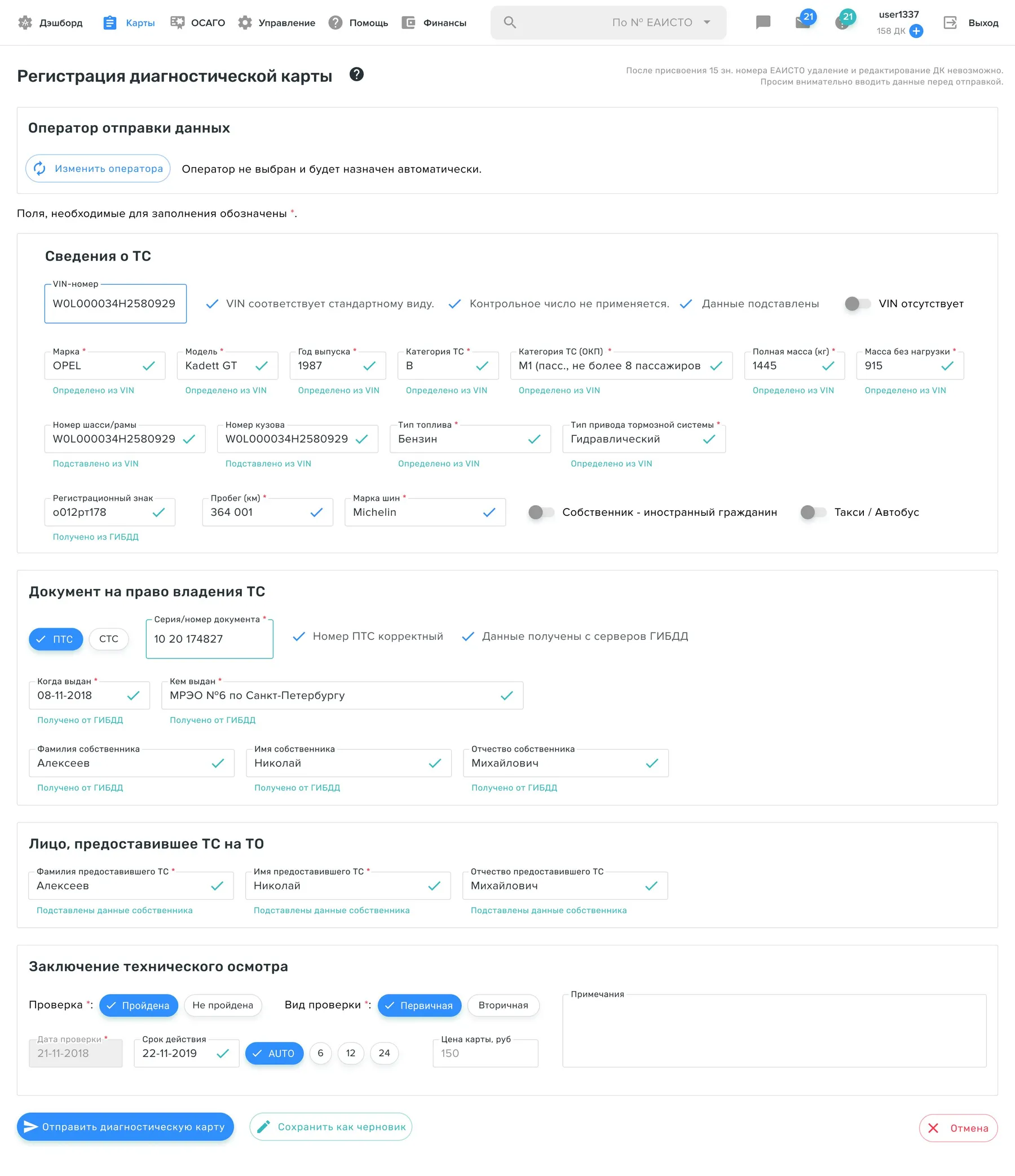Toggle the VIN отсутствует switch
This screenshot has height=1176, width=1015.
pos(857,304)
